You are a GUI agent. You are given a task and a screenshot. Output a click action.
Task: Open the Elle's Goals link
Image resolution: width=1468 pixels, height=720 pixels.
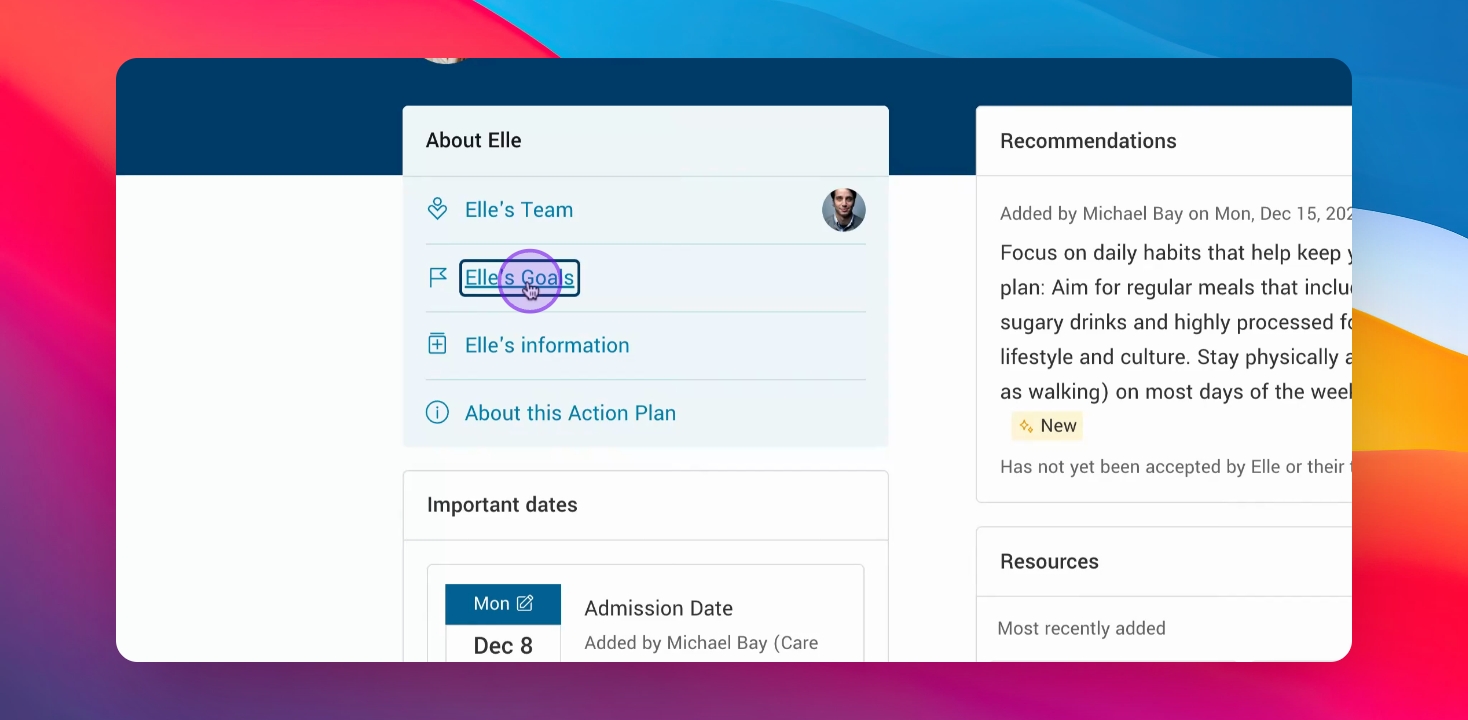pyautogui.click(x=519, y=278)
